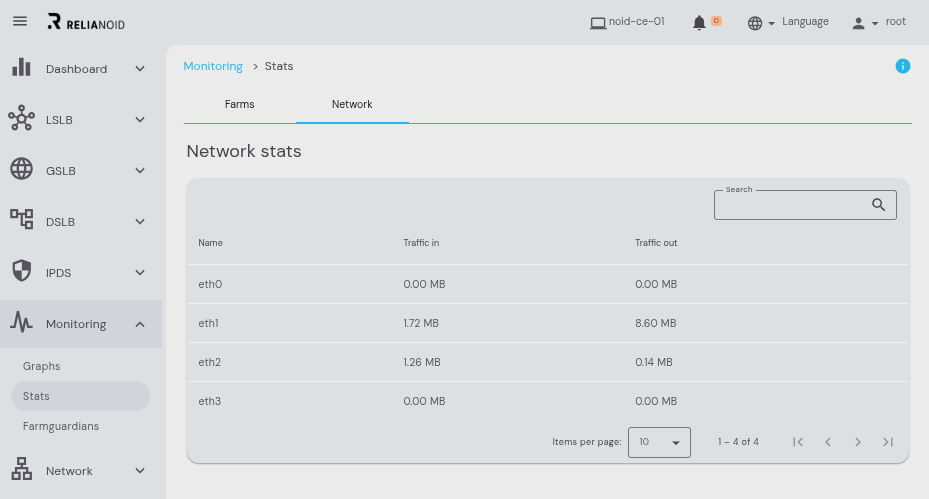Viewport: 929px width, 499px height.
Task: Collapse the Monitoring menu chevron
Action: coord(140,324)
